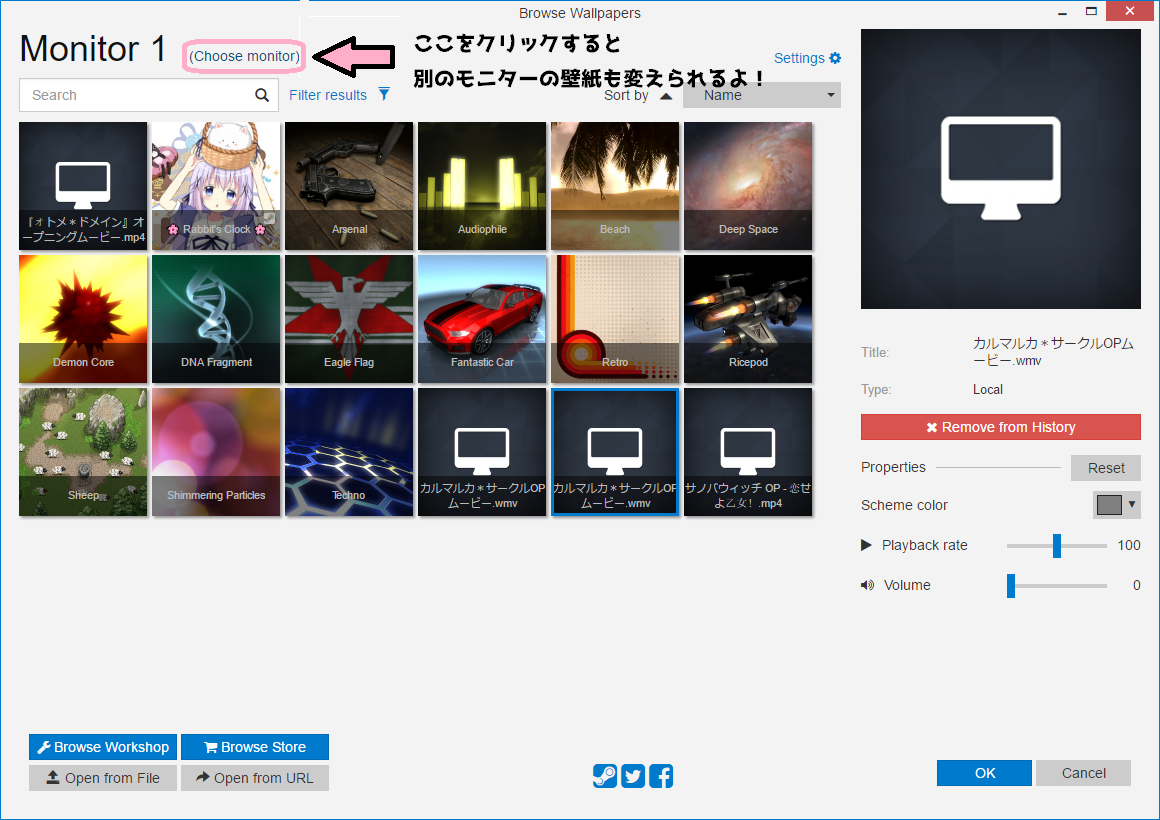Select the オトメ＊ドメイン .mp4 wallpaper
This screenshot has height=820, width=1160.
(x=83, y=186)
